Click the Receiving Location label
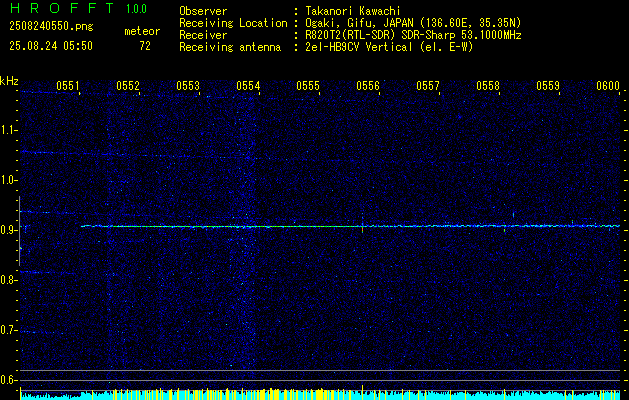The image size is (629, 400). point(233,23)
